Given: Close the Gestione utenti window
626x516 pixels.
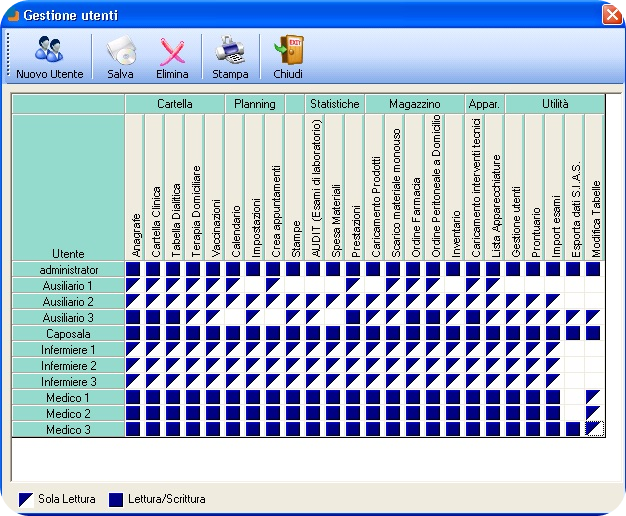Looking at the screenshot, I should point(612,15).
